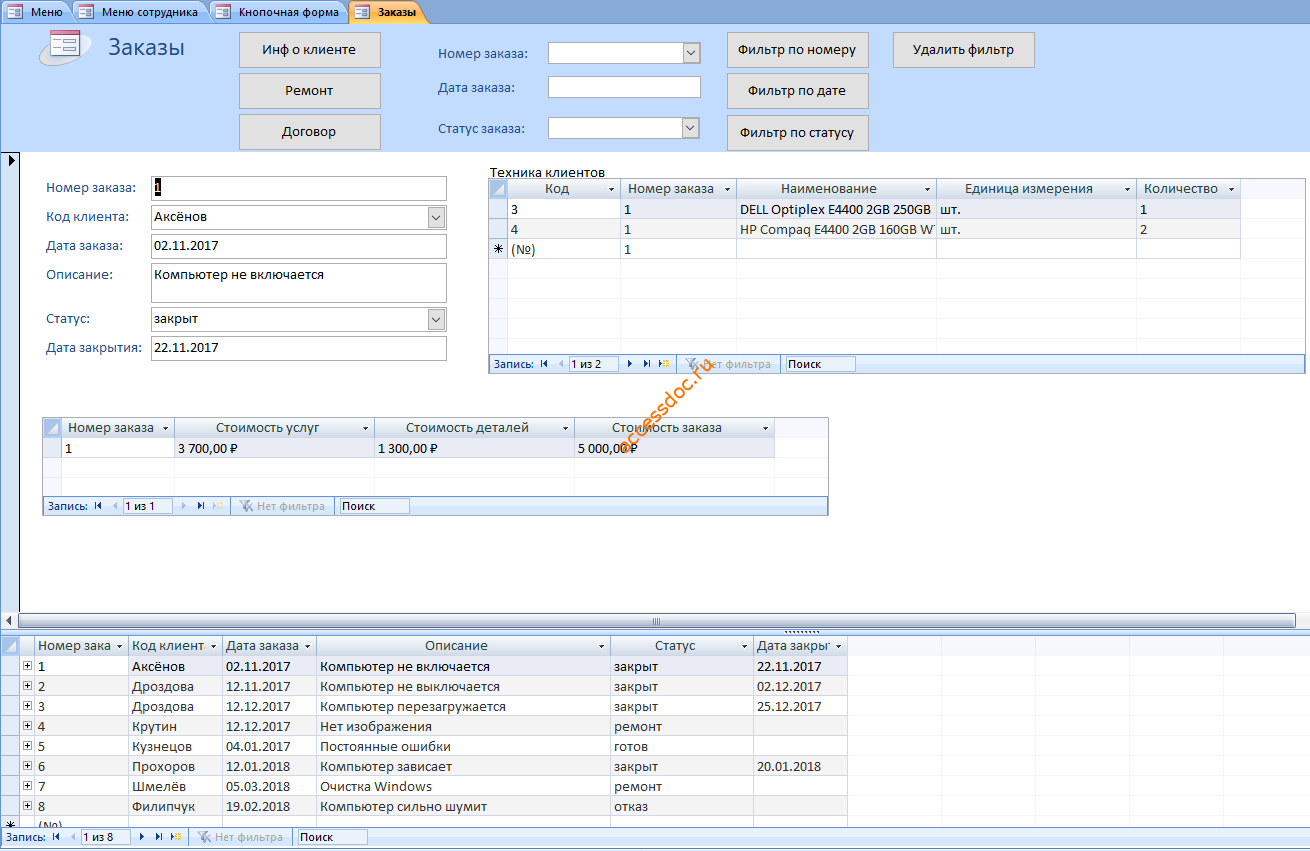This screenshot has height=851, width=1310.
Task: Open Стоимость услуг column header filter arrow
Action: (365, 427)
